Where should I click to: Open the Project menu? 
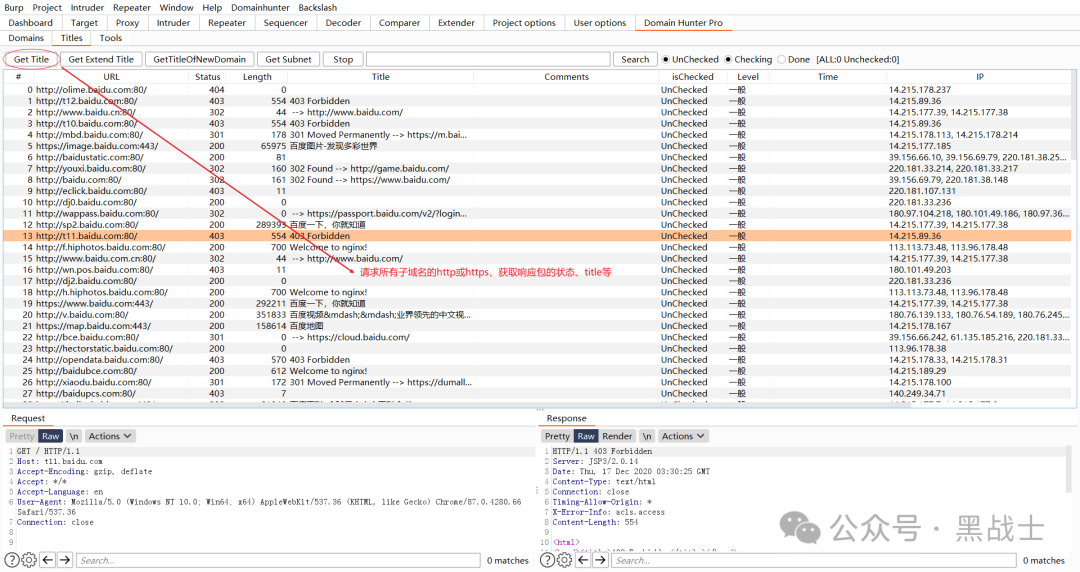(x=47, y=8)
